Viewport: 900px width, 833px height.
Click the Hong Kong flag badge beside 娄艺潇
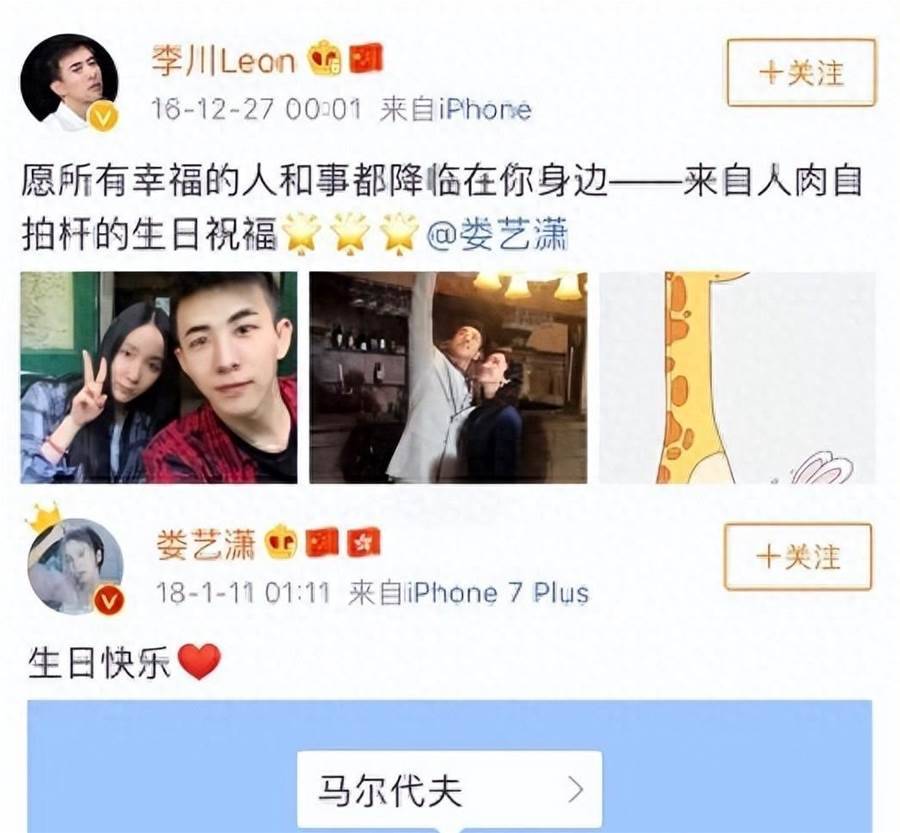pyautogui.click(x=363, y=542)
